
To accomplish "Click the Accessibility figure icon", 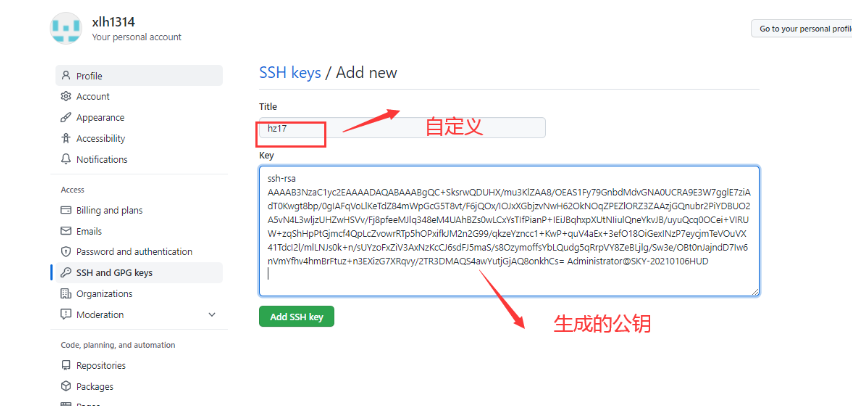I will pyautogui.click(x=66, y=139).
